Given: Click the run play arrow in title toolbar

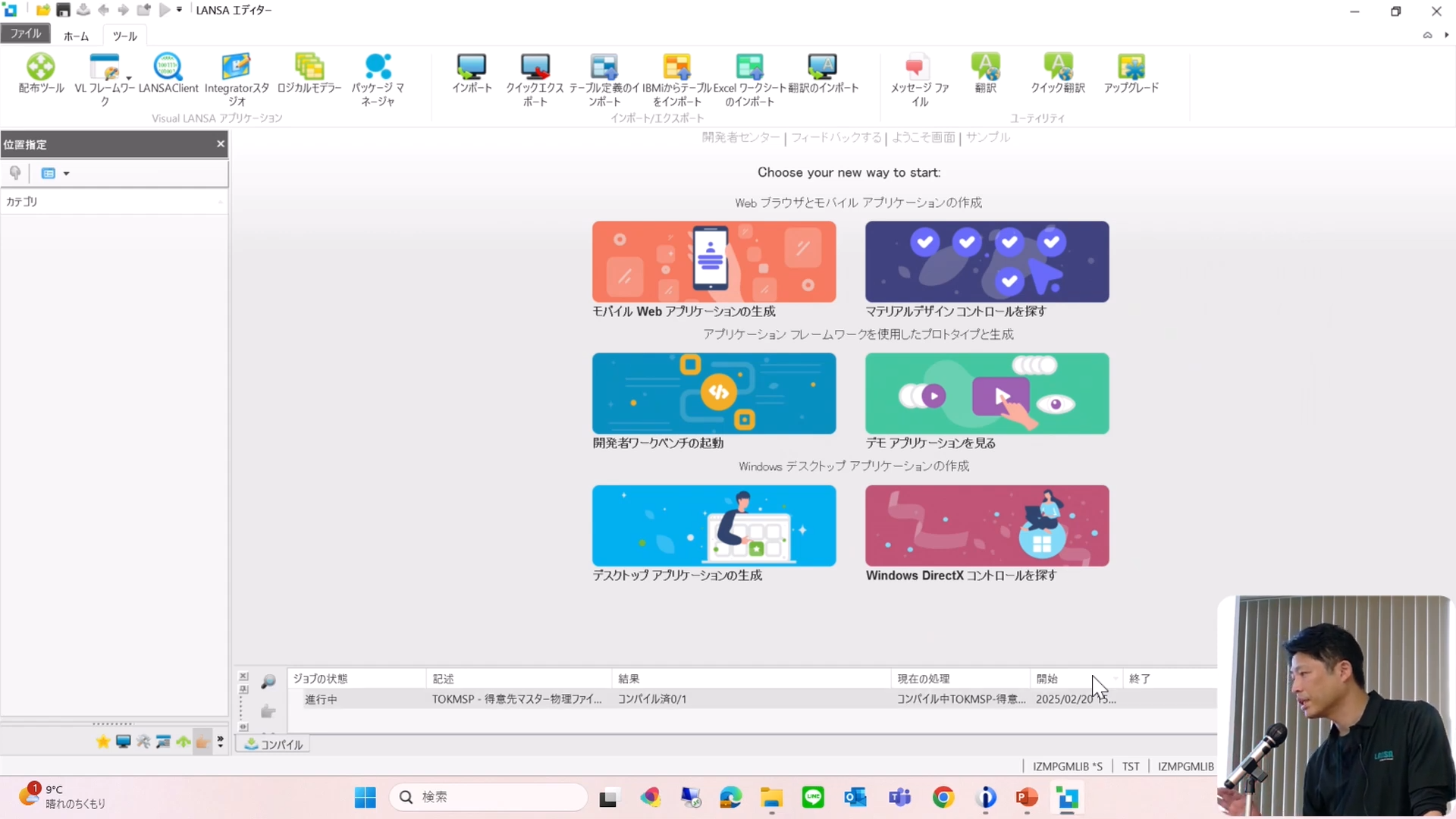Looking at the screenshot, I should pos(164,10).
